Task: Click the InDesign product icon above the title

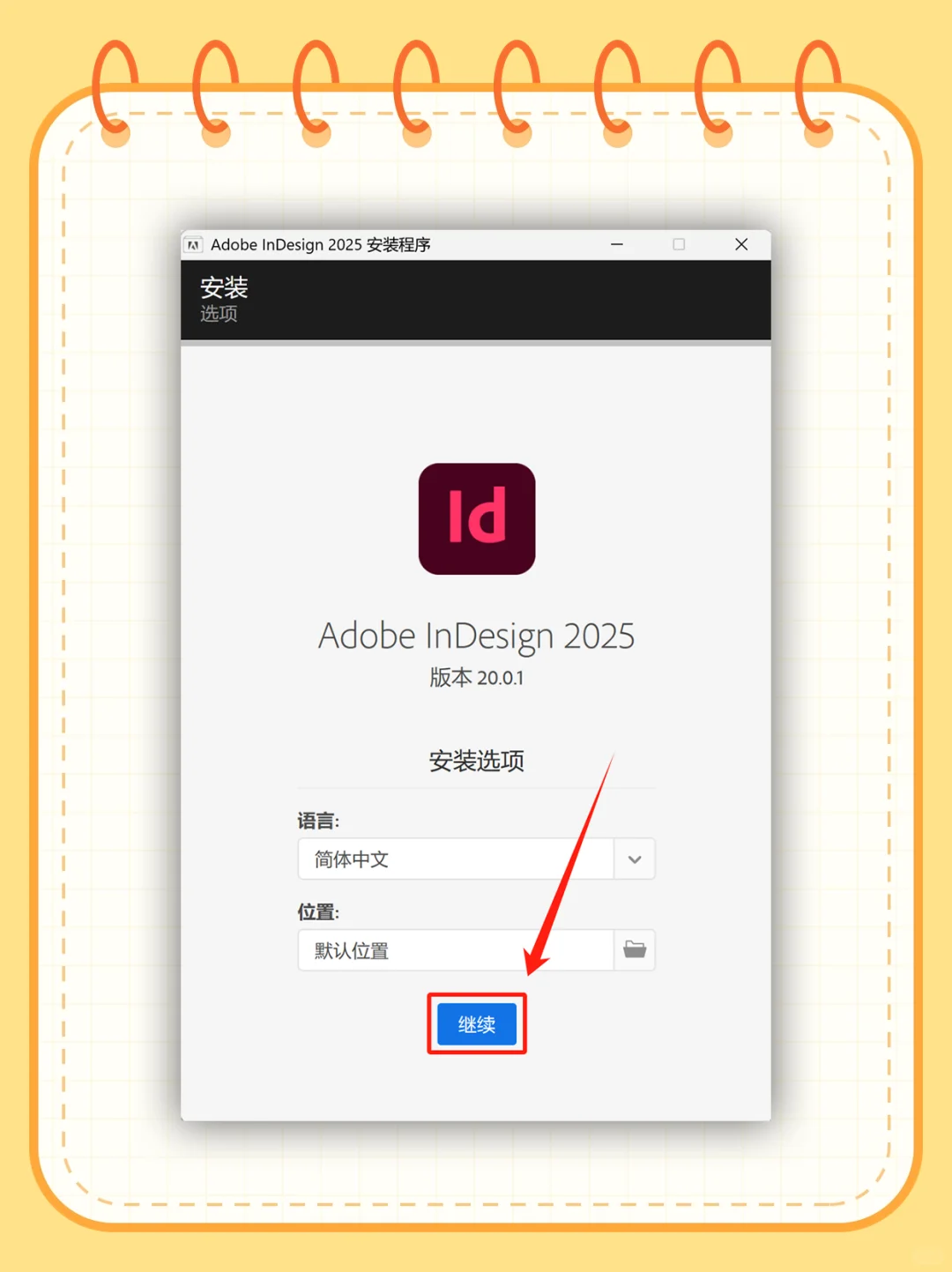Action: click(x=476, y=519)
